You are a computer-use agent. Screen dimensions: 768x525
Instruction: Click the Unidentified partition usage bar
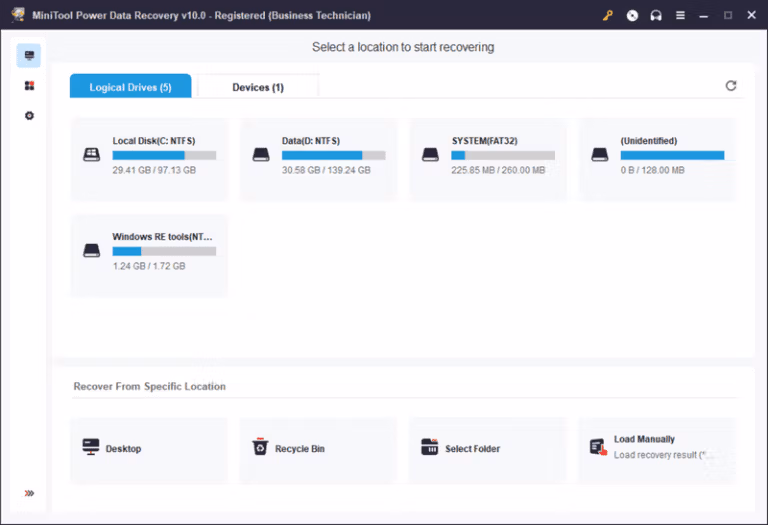point(672,155)
